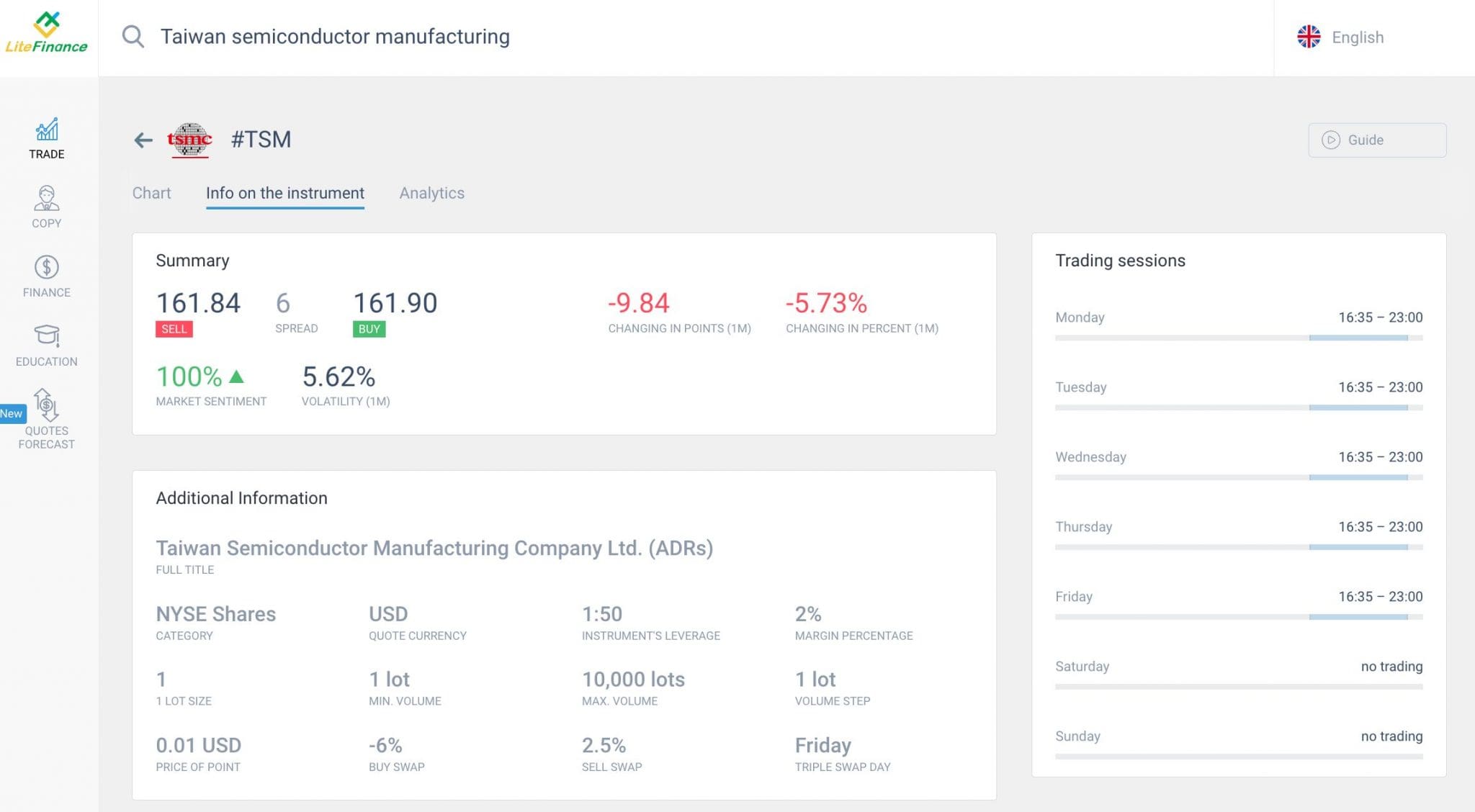Click the Saturday no trading text
The image size is (1475, 812).
tap(1391, 666)
